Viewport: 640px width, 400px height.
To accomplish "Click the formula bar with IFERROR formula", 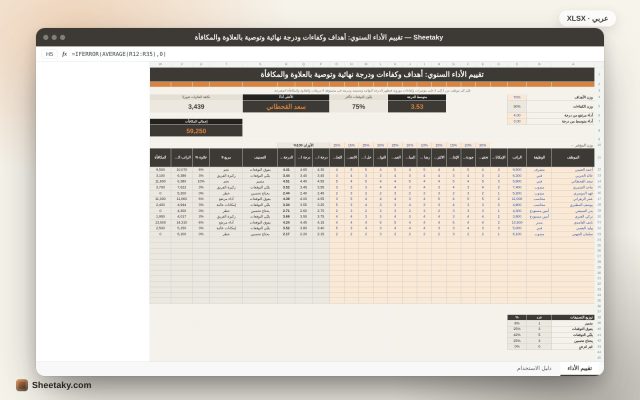I will point(119,54).
